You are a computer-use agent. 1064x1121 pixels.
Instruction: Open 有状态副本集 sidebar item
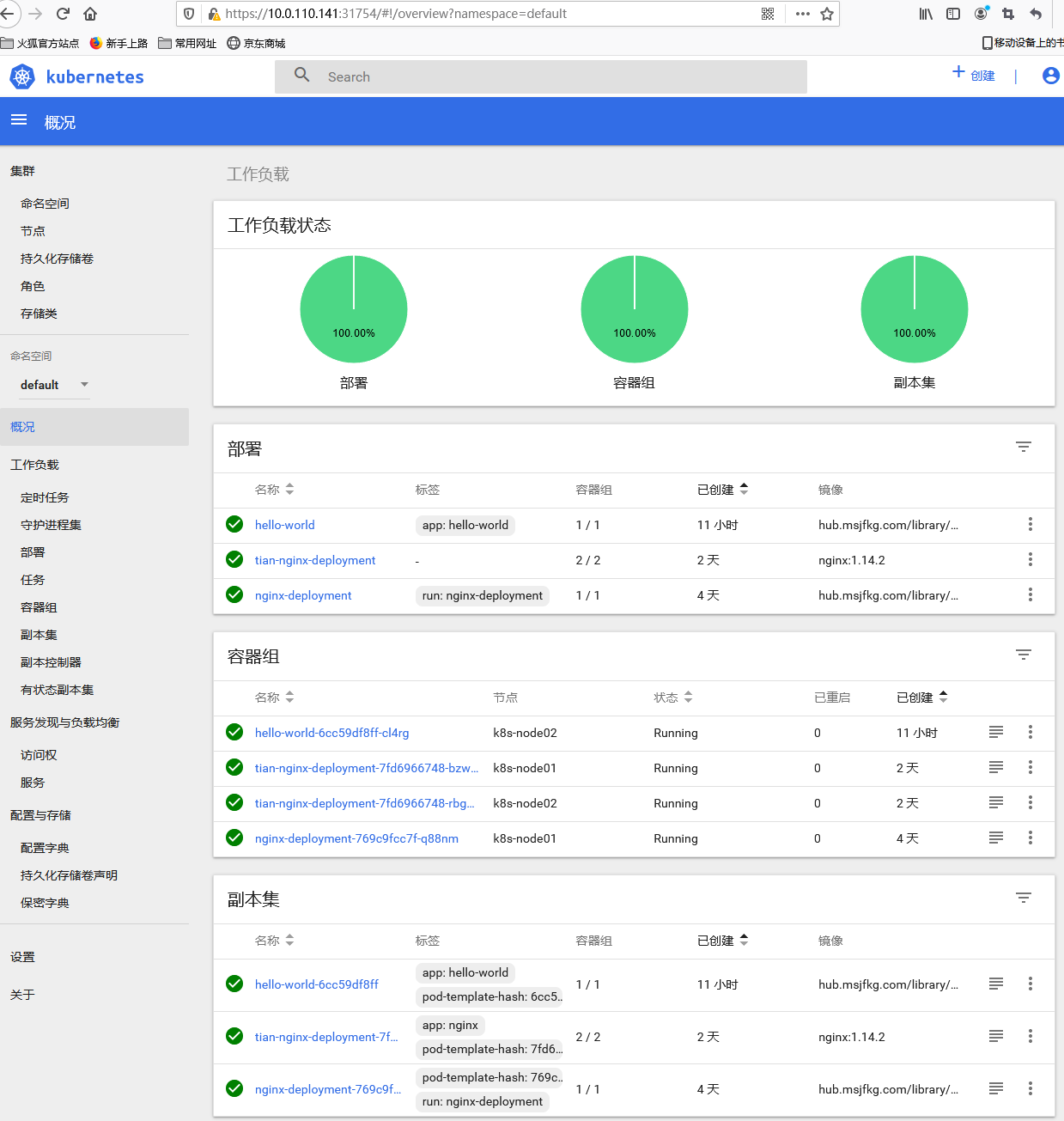pyautogui.click(x=57, y=690)
